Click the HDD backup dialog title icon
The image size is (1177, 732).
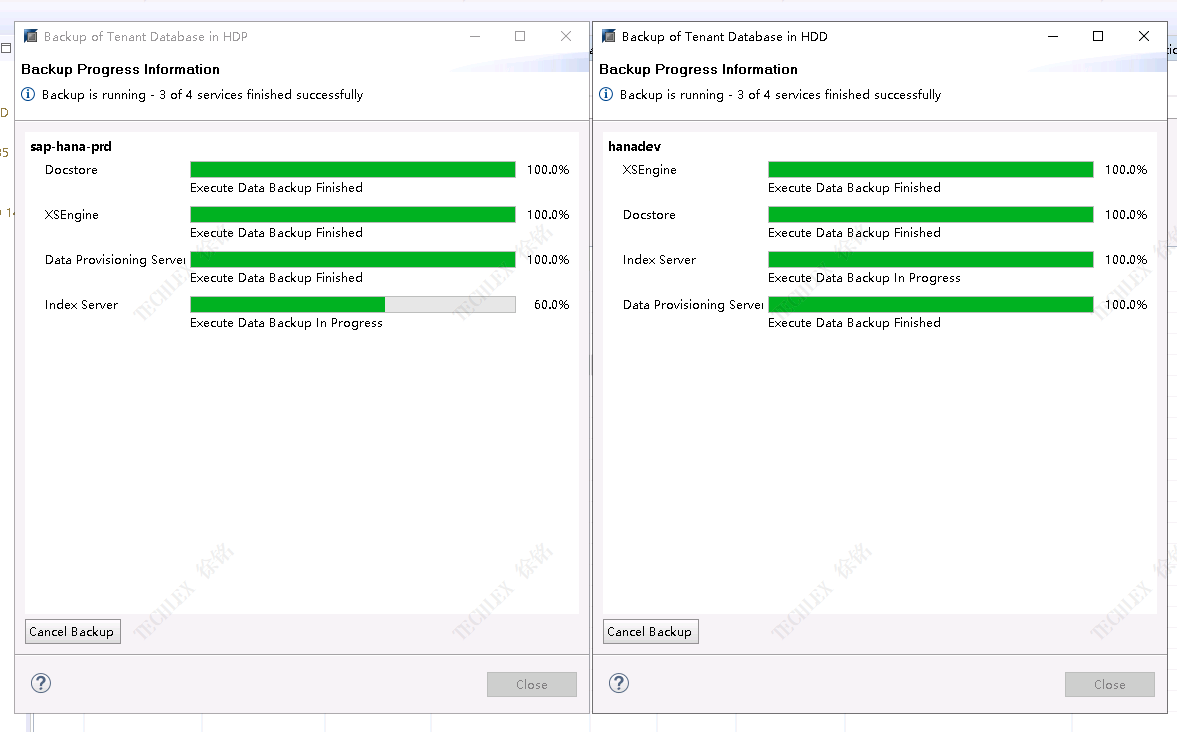(x=609, y=36)
